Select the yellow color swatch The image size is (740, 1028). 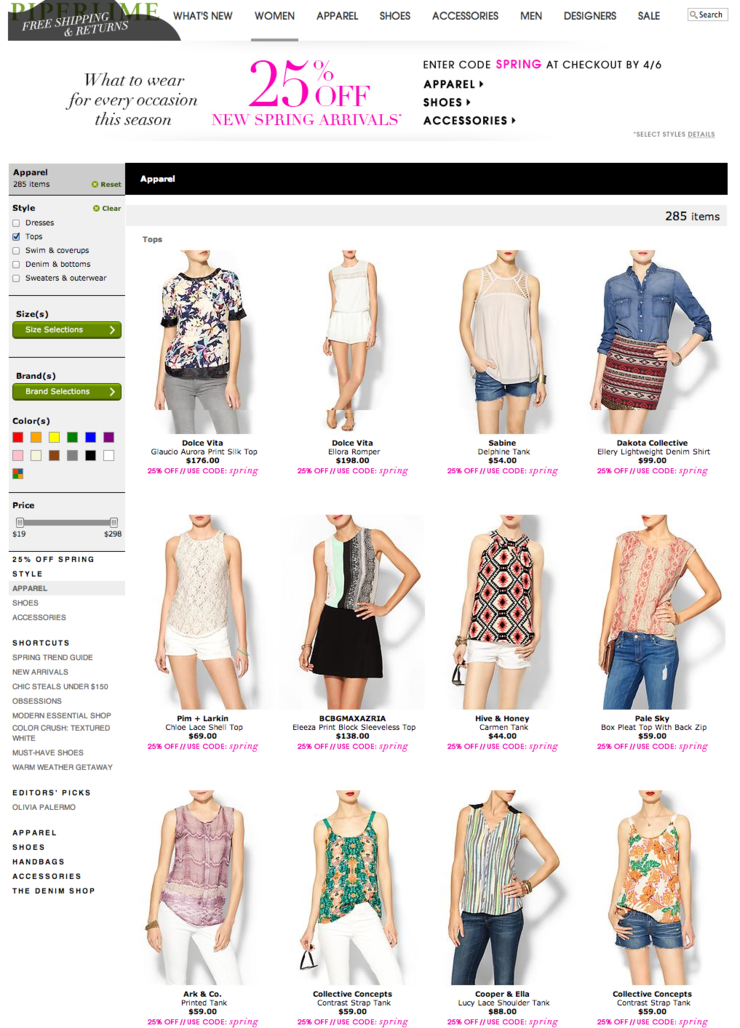pos(54,437)
